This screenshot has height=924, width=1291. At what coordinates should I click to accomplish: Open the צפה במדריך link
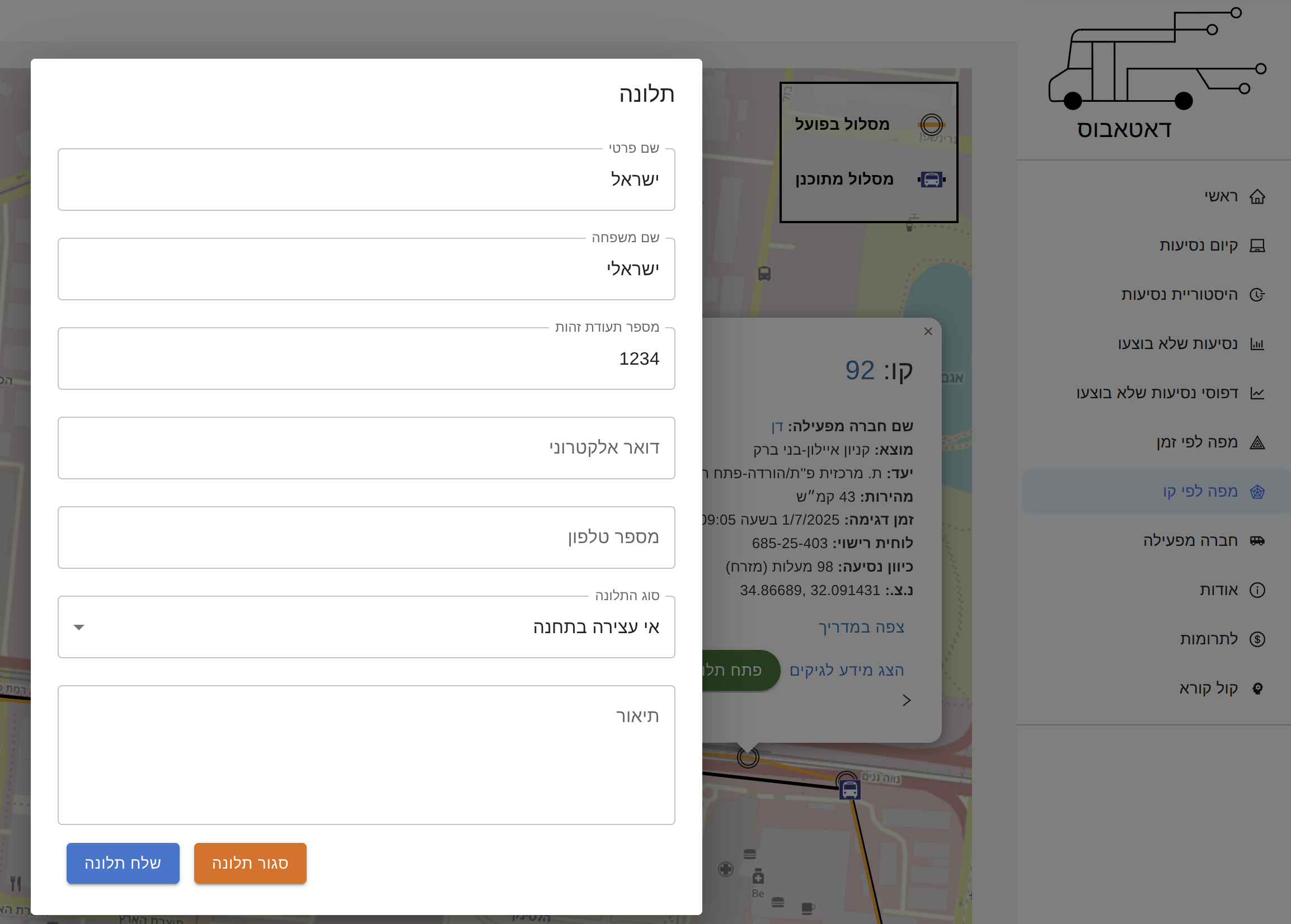(861, 627)
